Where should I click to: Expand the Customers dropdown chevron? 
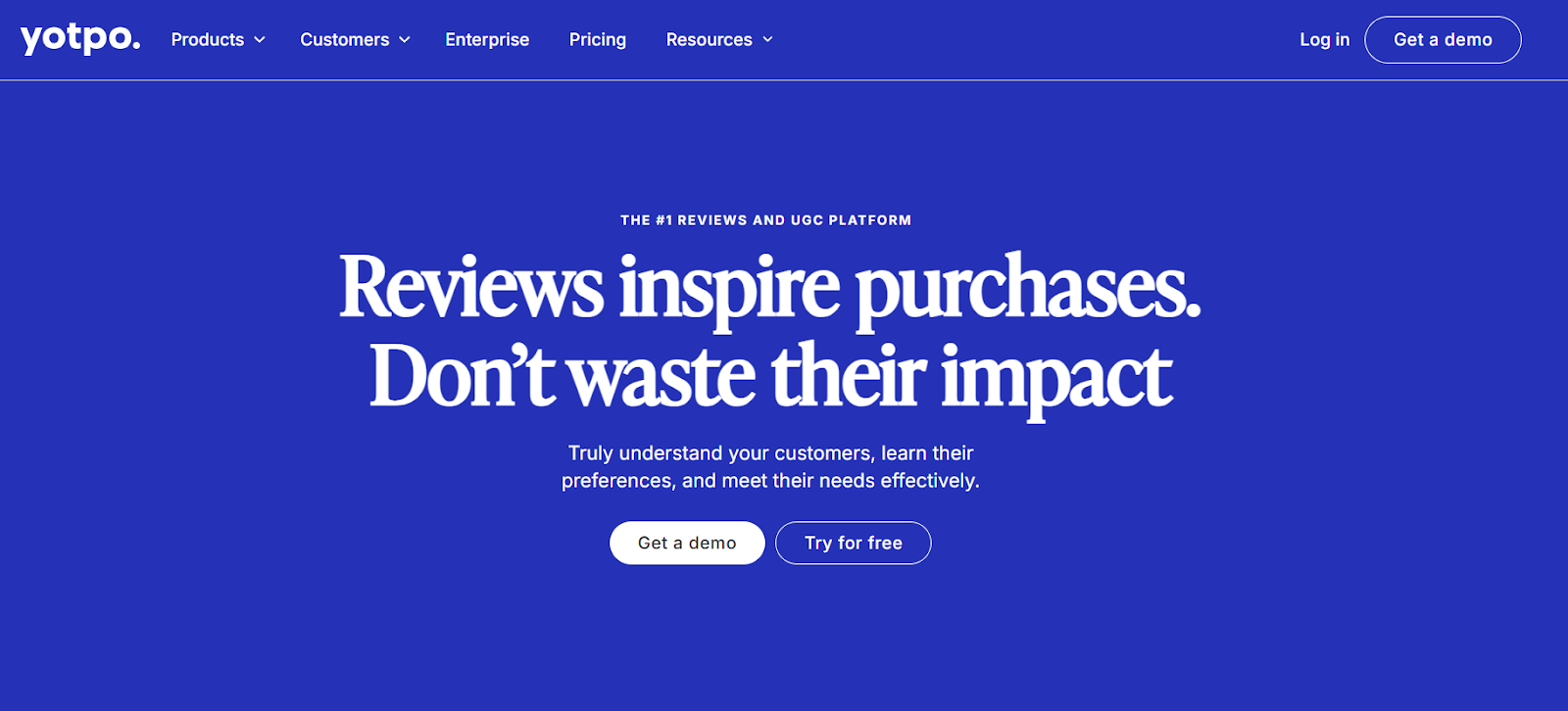(404, 40)
